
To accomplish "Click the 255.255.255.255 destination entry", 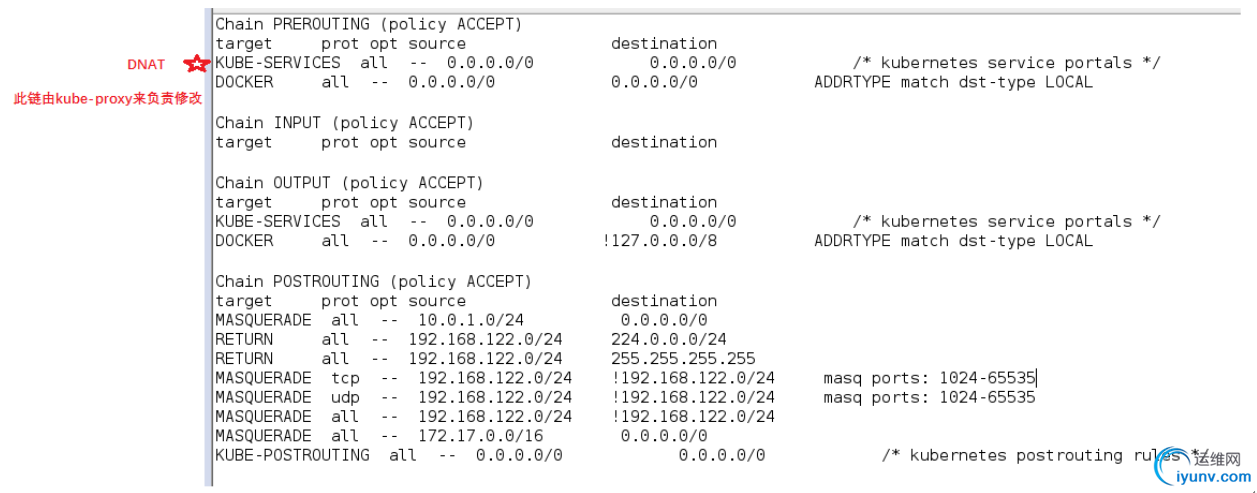I will coord(683,359).
